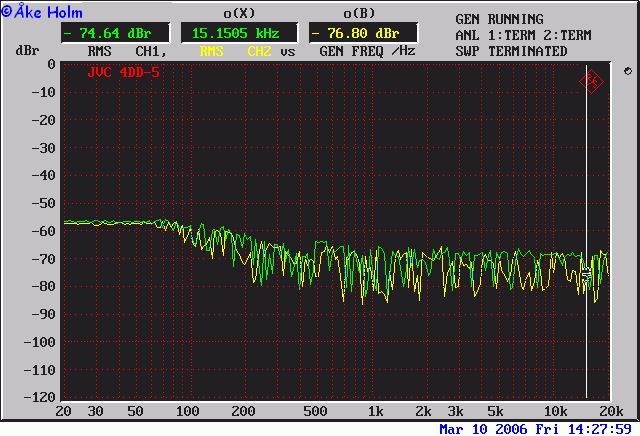Image resolution: width=640 pixels, height=436 pixels.
Task: Click the '-20' Y-axis value
Action: 44,120
